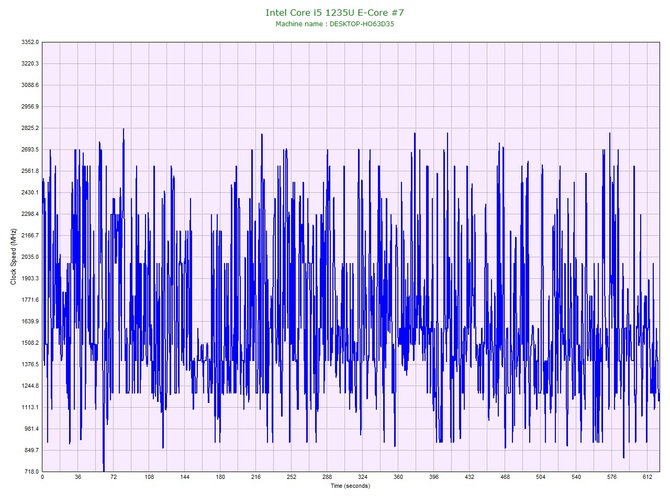Select the 1903.3 y-axis label
The width and height of the screenshot is (670, 503).
pos(30,279)
